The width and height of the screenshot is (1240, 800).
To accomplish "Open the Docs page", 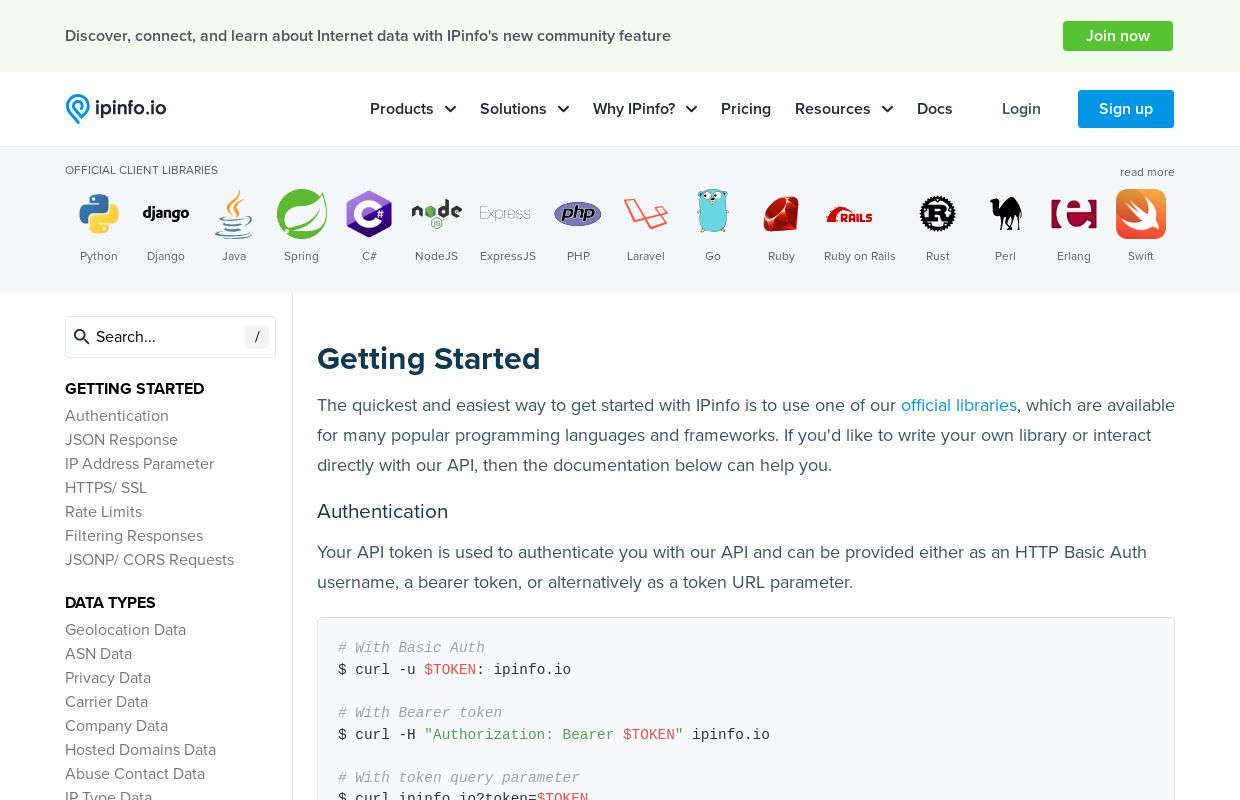I will [x=935, y=109].
